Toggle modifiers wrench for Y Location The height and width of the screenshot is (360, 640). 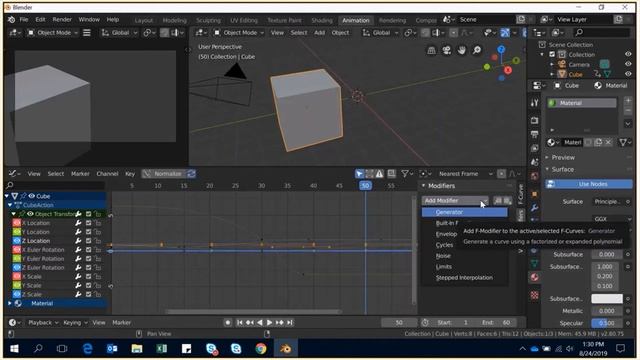click(x=78, y=232)
